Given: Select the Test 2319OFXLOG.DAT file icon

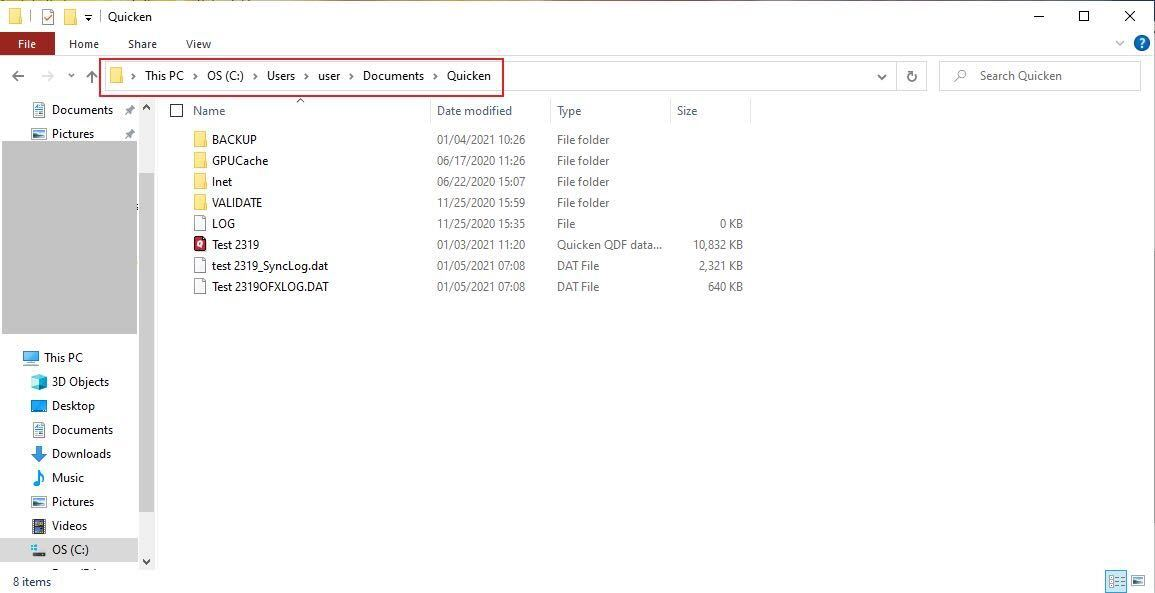Looking at the screenshot, I should 200,287.
